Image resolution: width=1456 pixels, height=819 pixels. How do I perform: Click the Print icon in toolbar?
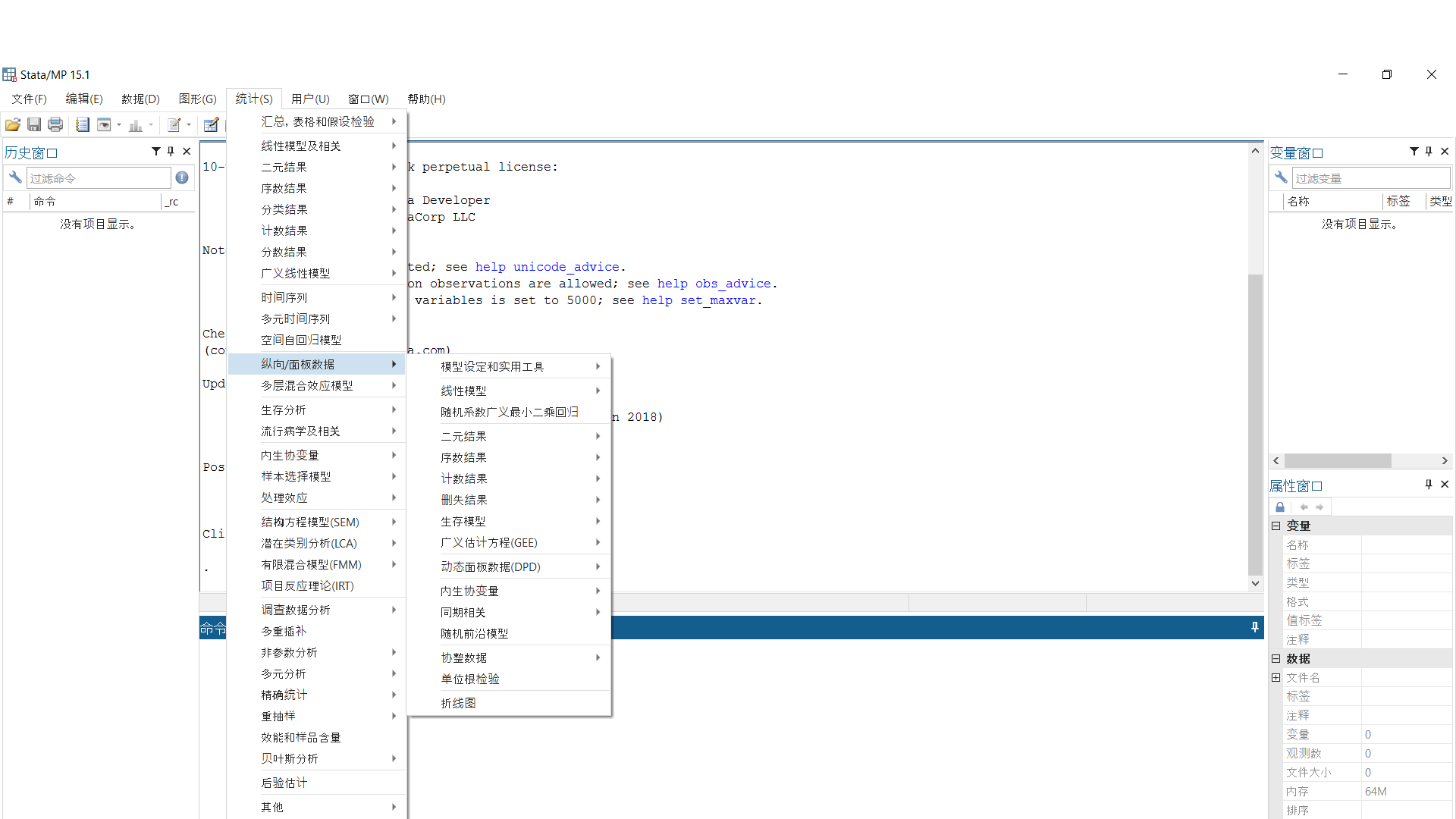(x=55, y=125)
